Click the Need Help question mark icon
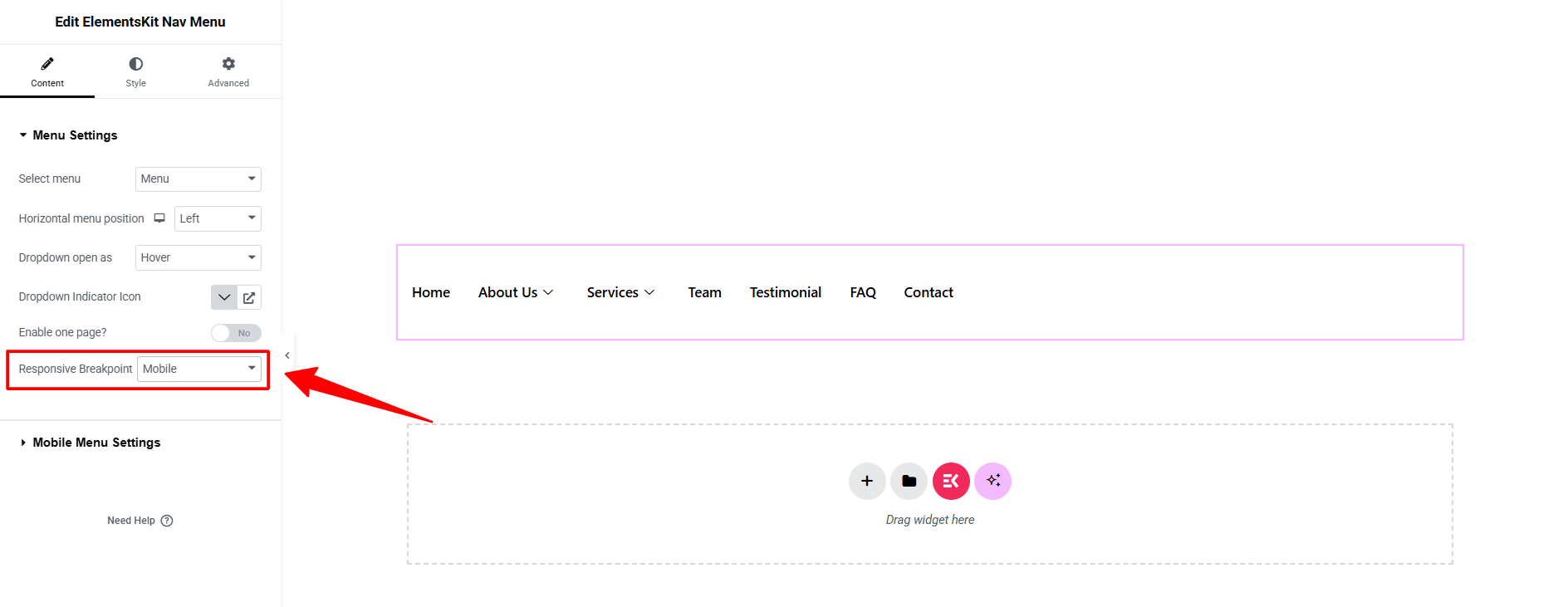Viewport: 1568px width, 607px height. tap(167, 521)
